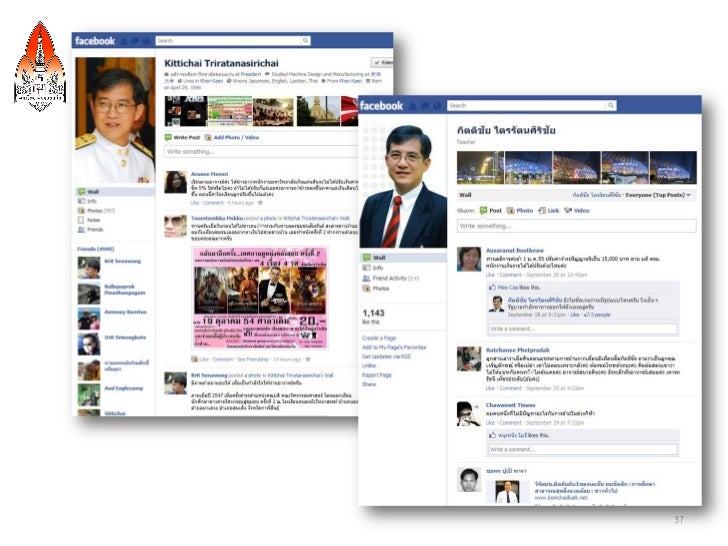Open the page profile picture in the suit
728x546 pixels.
pyautogui.click(x=403, y=186)
